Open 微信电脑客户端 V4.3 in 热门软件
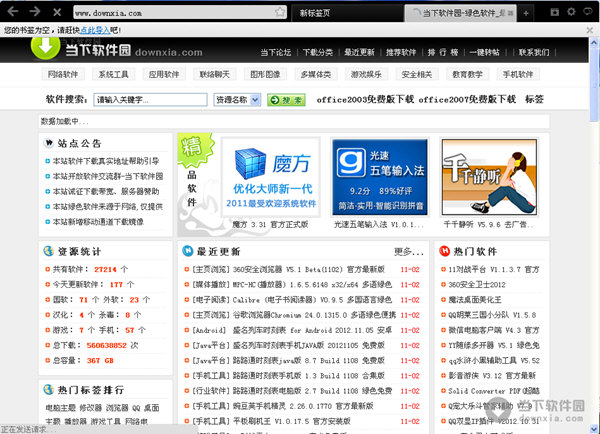The height and width of the screenshot is (434, 600). point(494,330)
